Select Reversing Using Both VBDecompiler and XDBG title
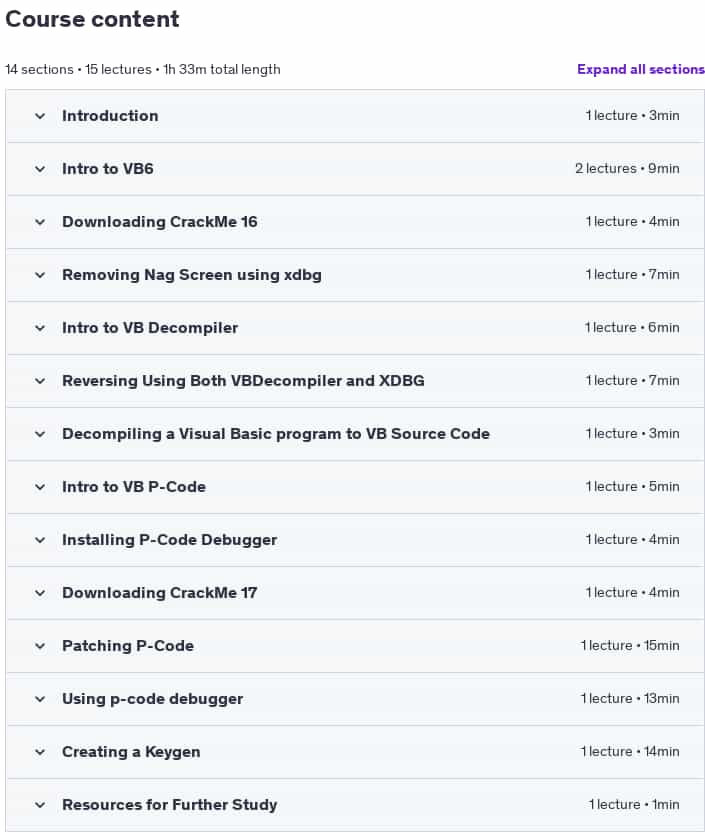The width and height of the screenshot is (705, 832). pos(243,381)
